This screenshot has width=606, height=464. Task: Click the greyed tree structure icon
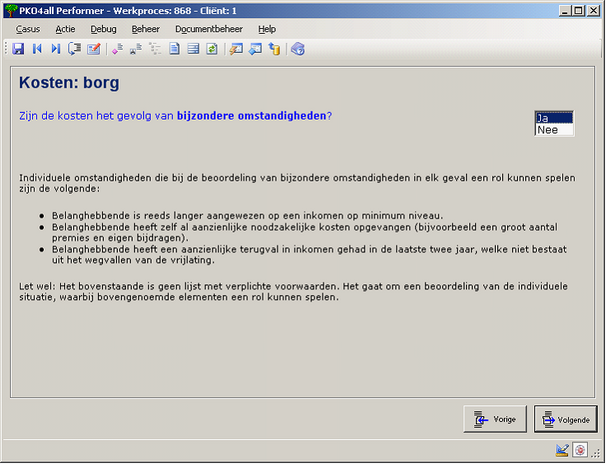[x=155, y=49]
